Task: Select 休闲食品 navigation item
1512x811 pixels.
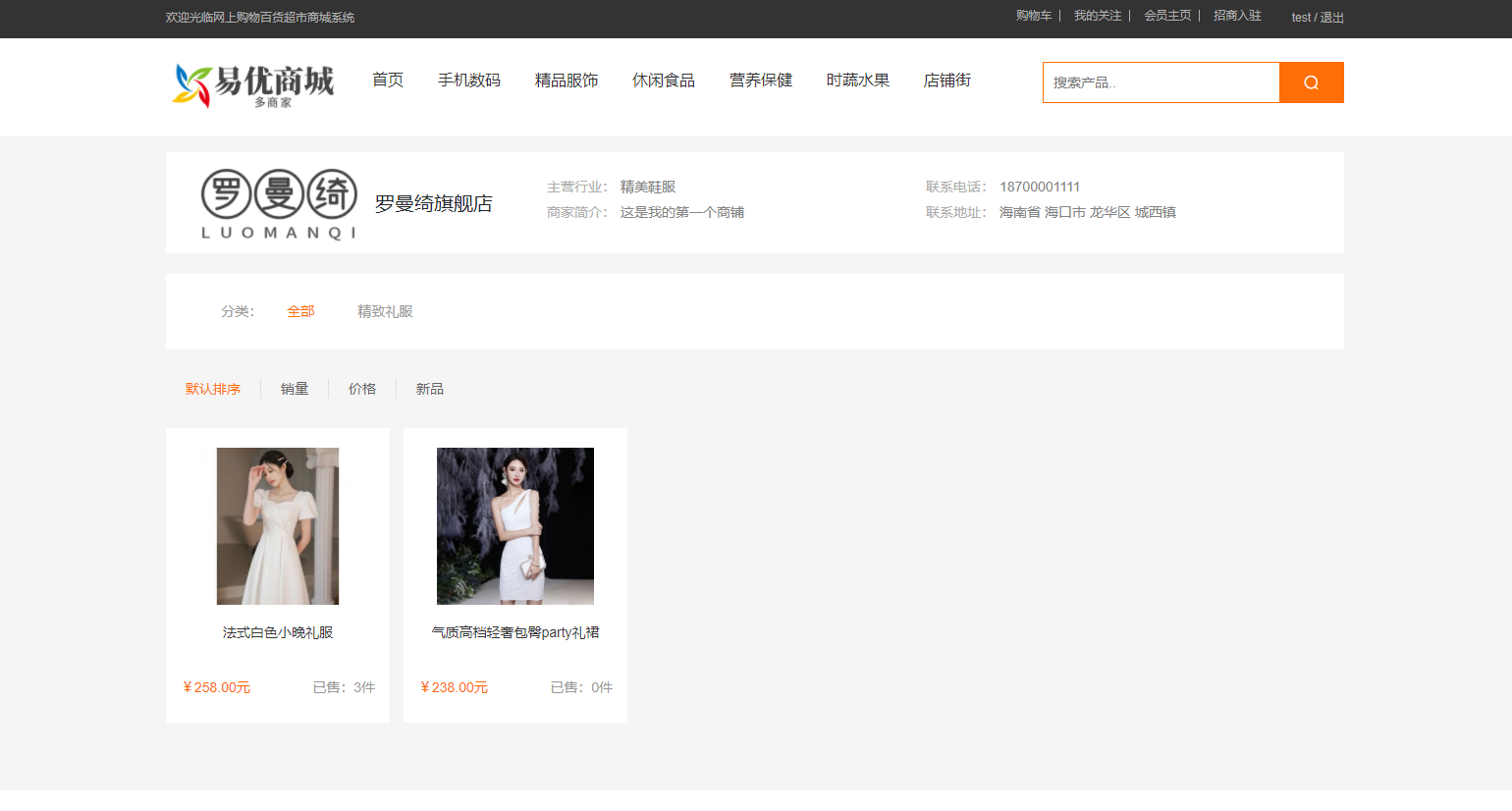Action: [x=664, y=81]
